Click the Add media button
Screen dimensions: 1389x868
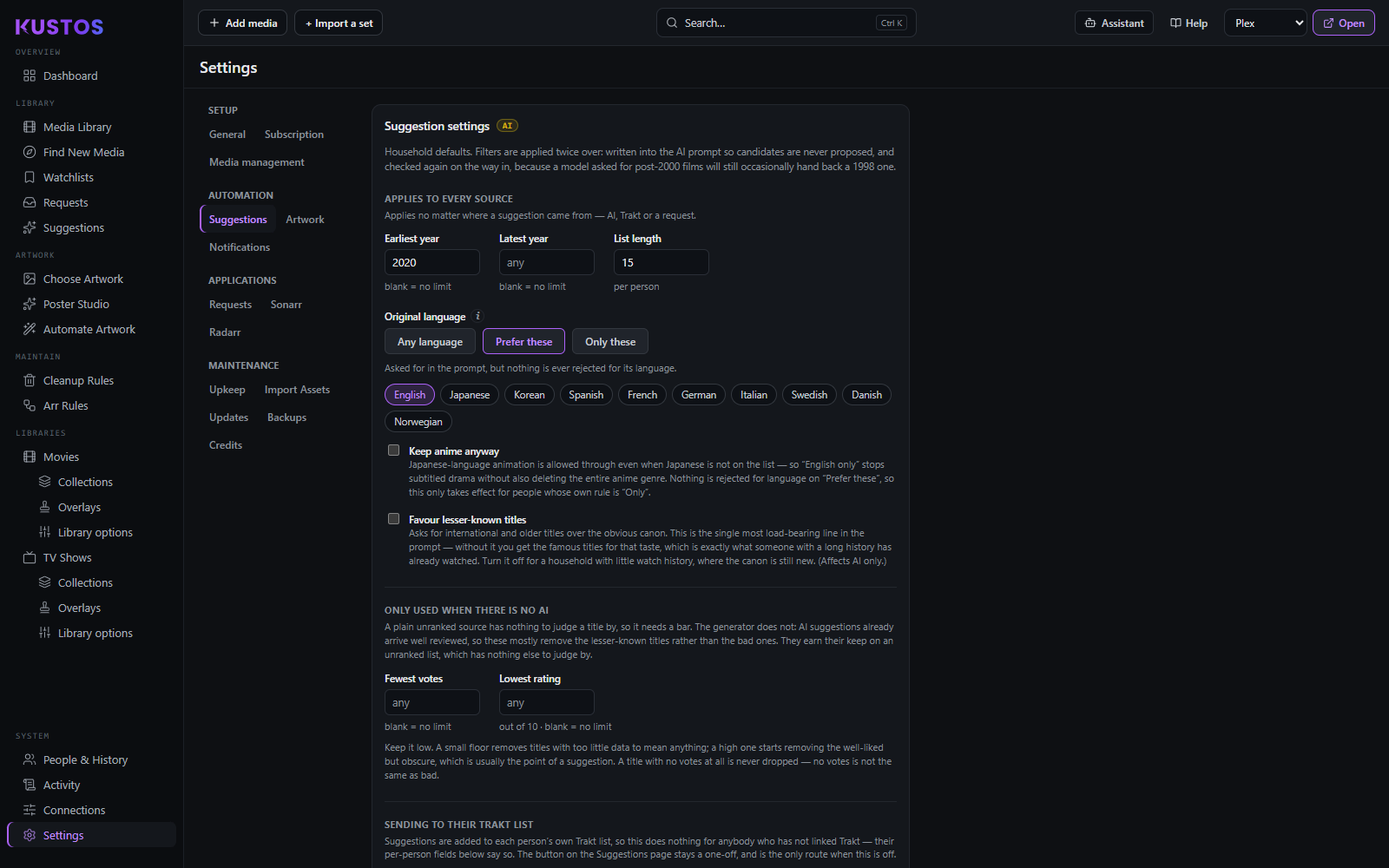click(243, 23)
